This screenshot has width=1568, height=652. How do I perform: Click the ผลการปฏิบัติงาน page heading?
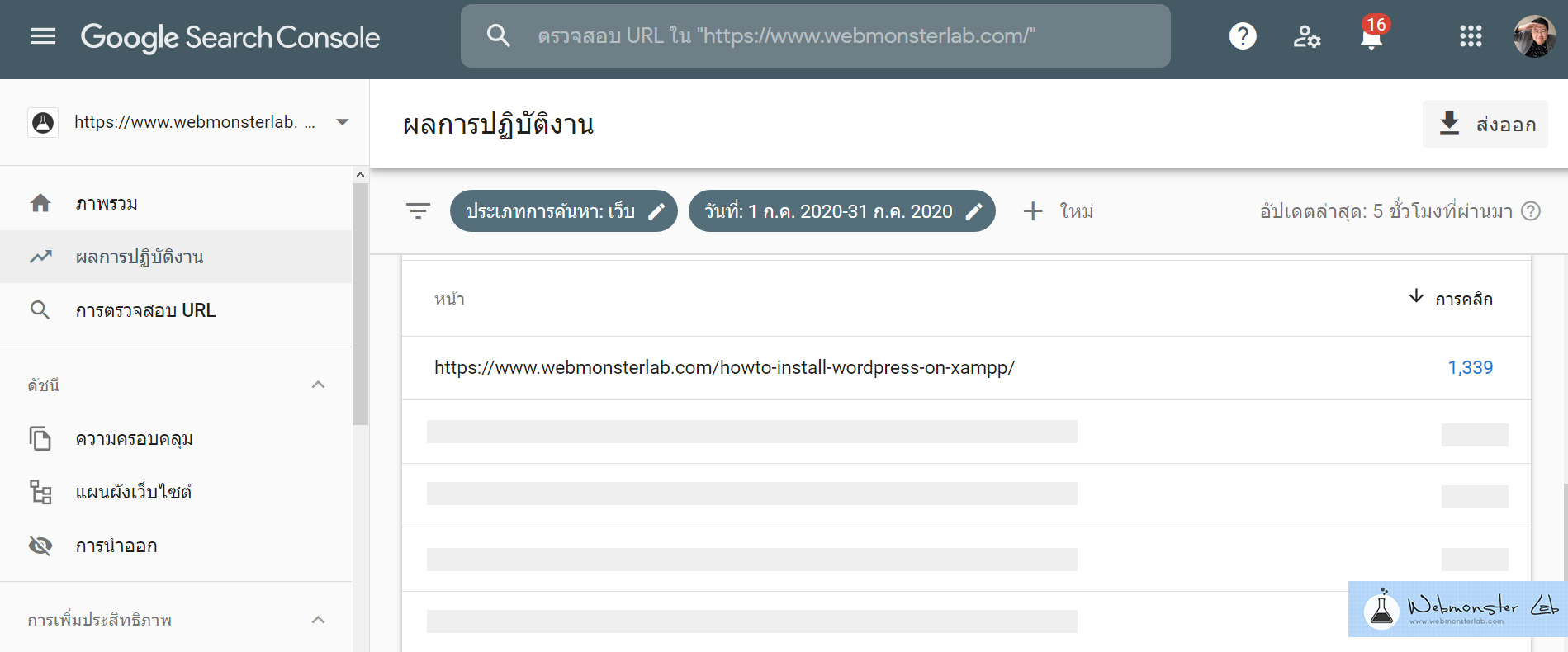pos(498,125)
